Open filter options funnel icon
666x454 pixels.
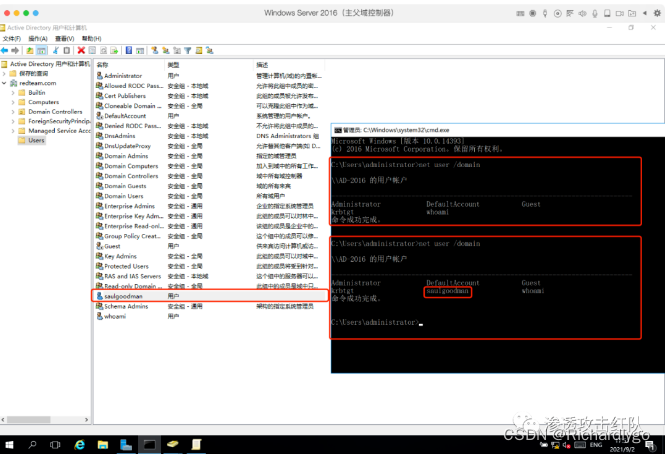pyautogui.click(x=188, y=51)
